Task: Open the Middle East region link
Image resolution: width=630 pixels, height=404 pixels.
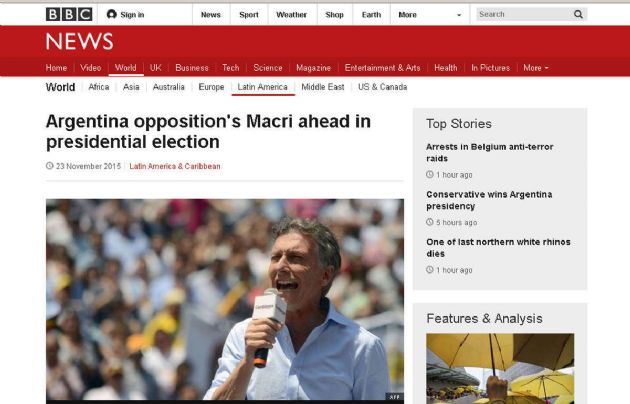Action: click(x=323, y=87)
